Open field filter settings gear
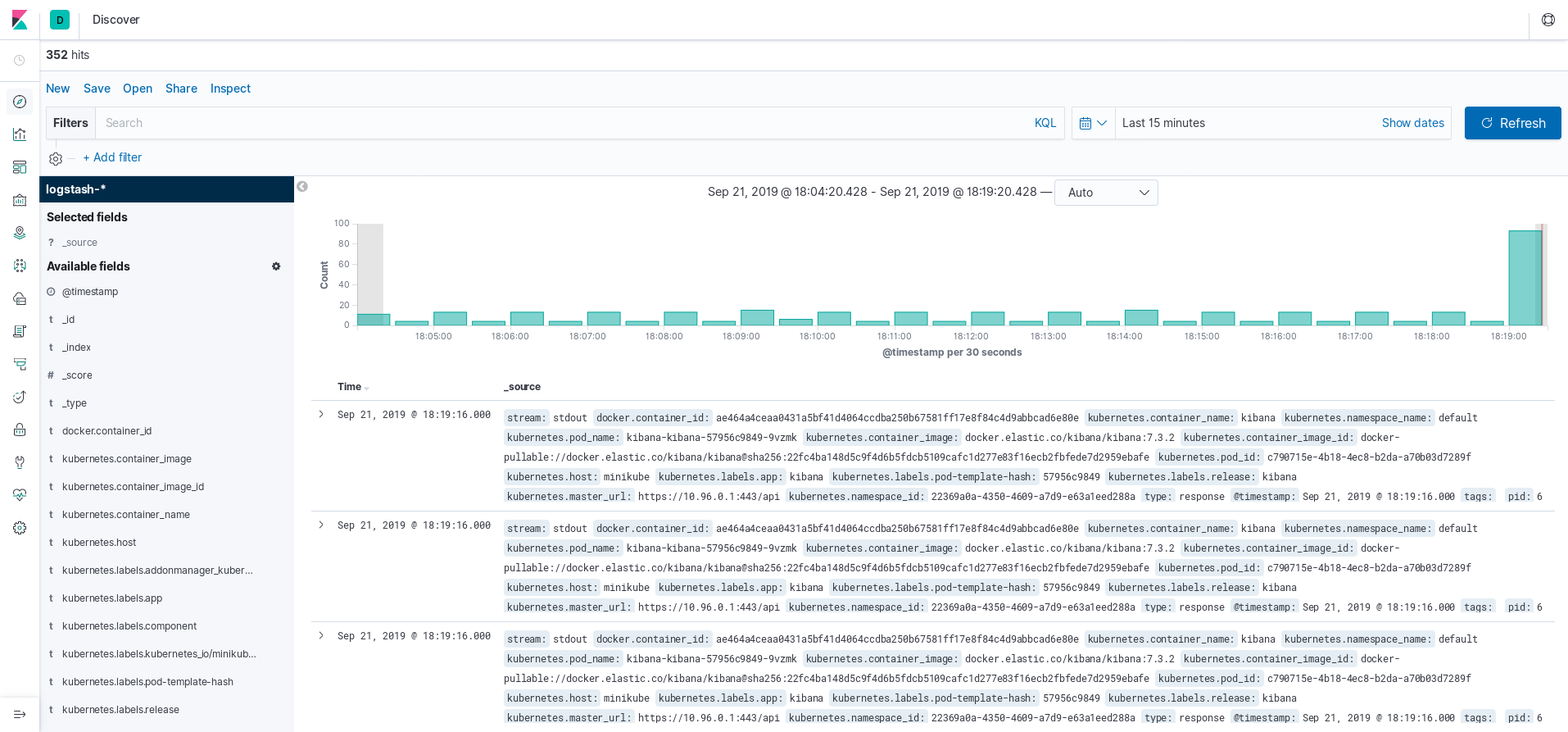The height and width of the screenshot is (732, 1568). 276,266
